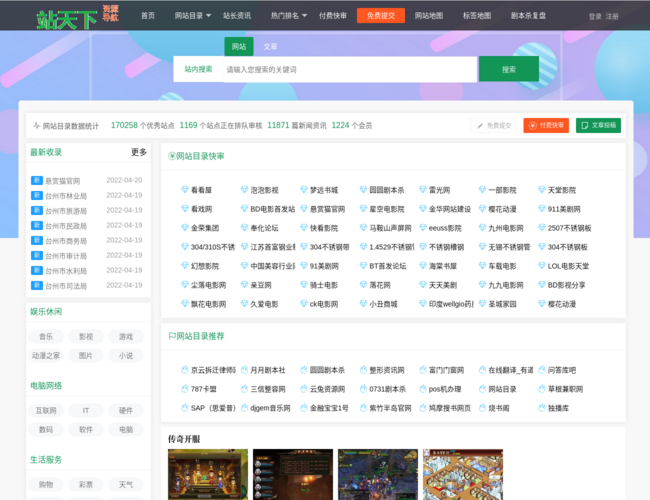Click the 免费提交 pencil button in stats bar
Image resolution: width=650 pixels, height=500 pixels.
[494, 126]
